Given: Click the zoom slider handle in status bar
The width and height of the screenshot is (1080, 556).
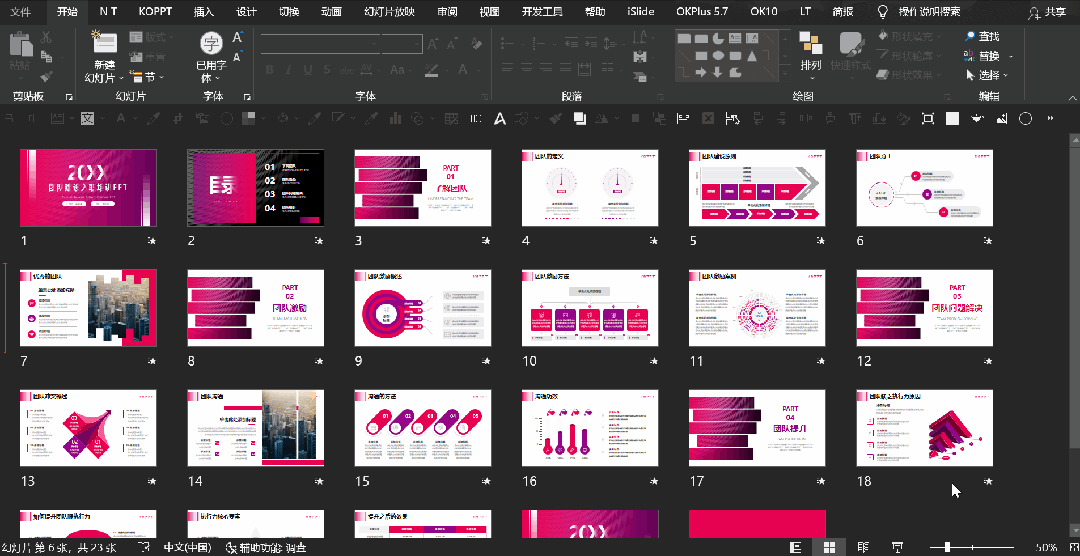Looking at the screenshot, I should [948, 547].
